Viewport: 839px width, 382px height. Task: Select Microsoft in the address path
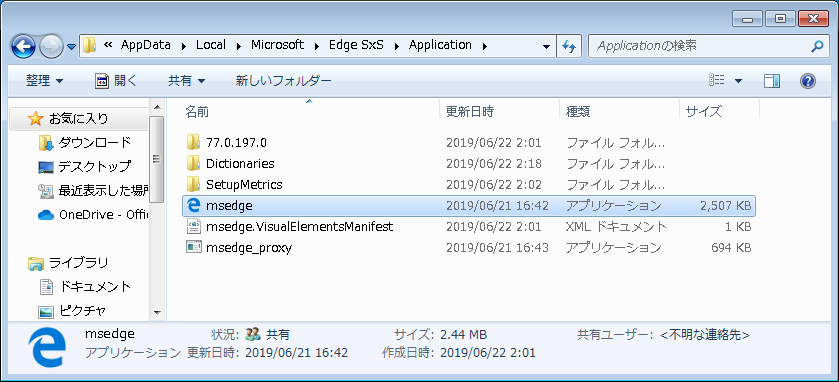277,45
